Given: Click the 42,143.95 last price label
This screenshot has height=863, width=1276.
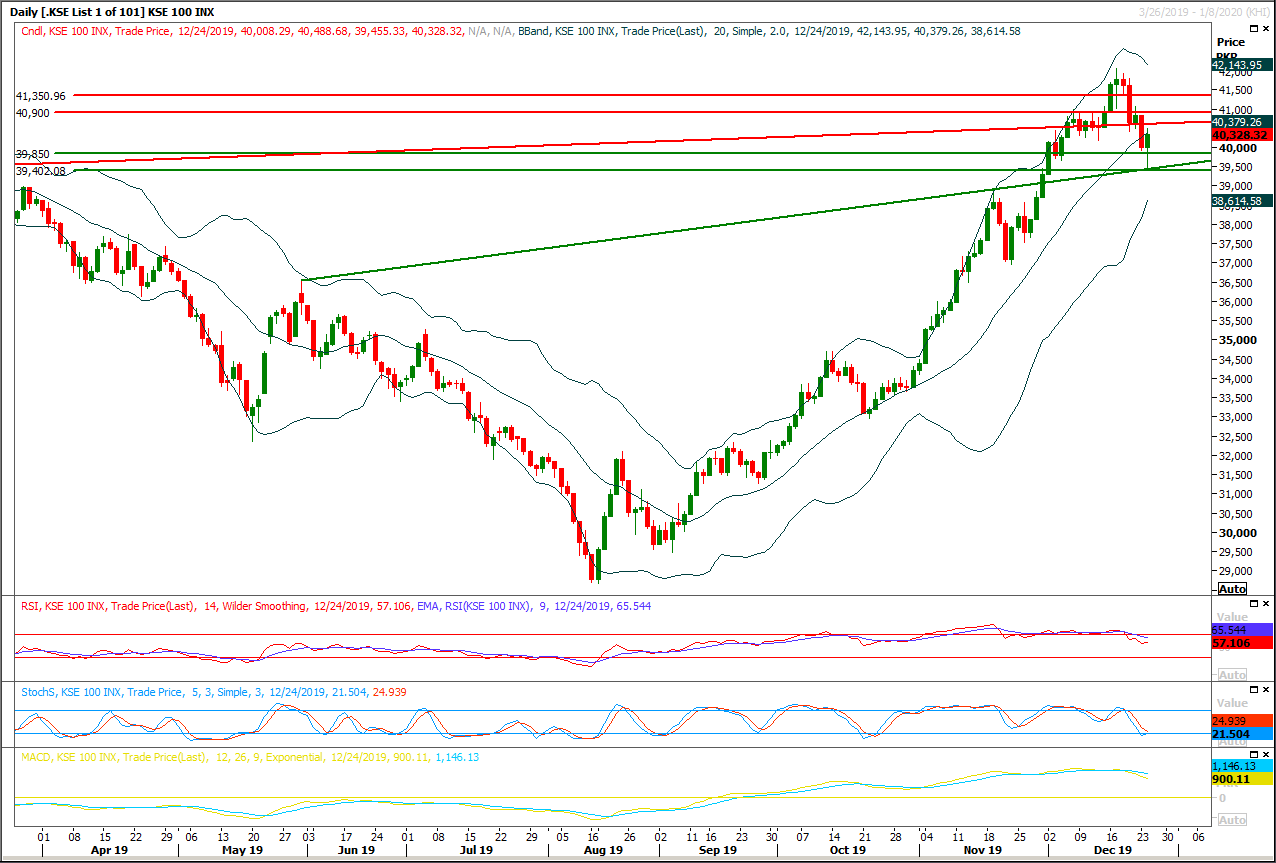Looking at the screenshot, I should coord(1238,62).
